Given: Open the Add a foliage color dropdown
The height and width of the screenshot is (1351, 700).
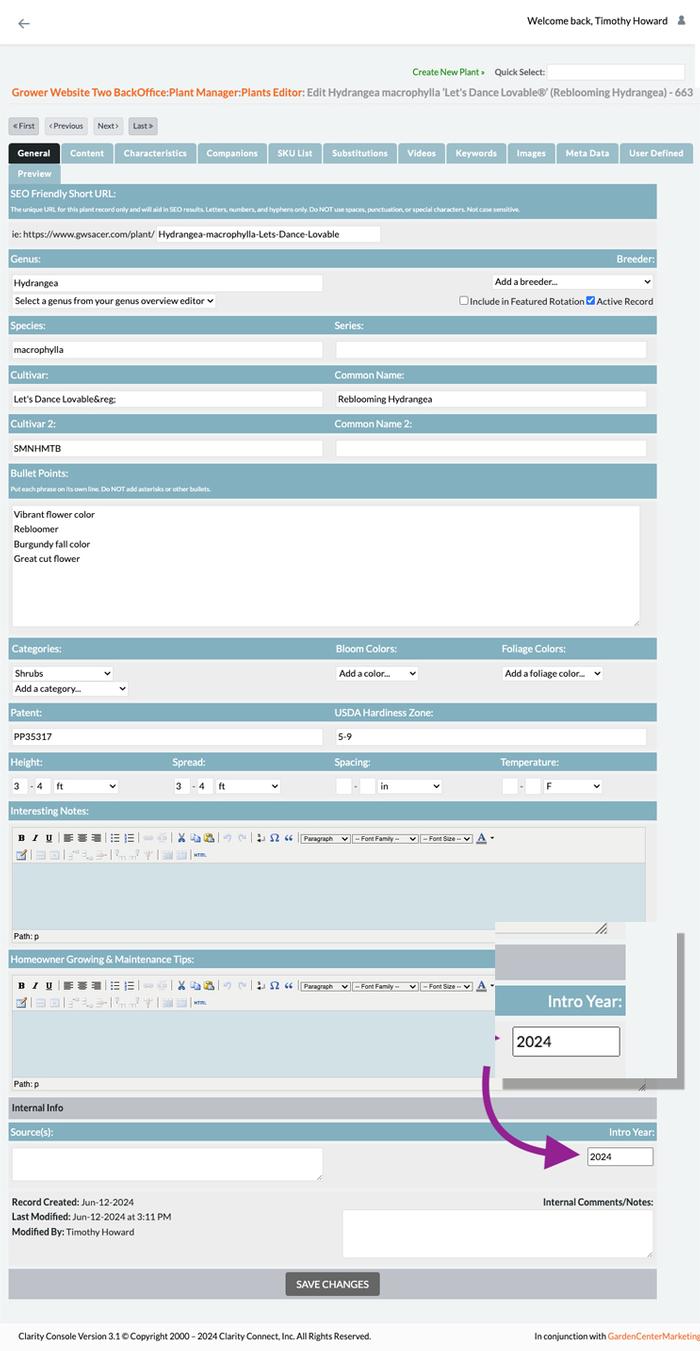Looking at the screenshot, I should (x=552, y=673).
